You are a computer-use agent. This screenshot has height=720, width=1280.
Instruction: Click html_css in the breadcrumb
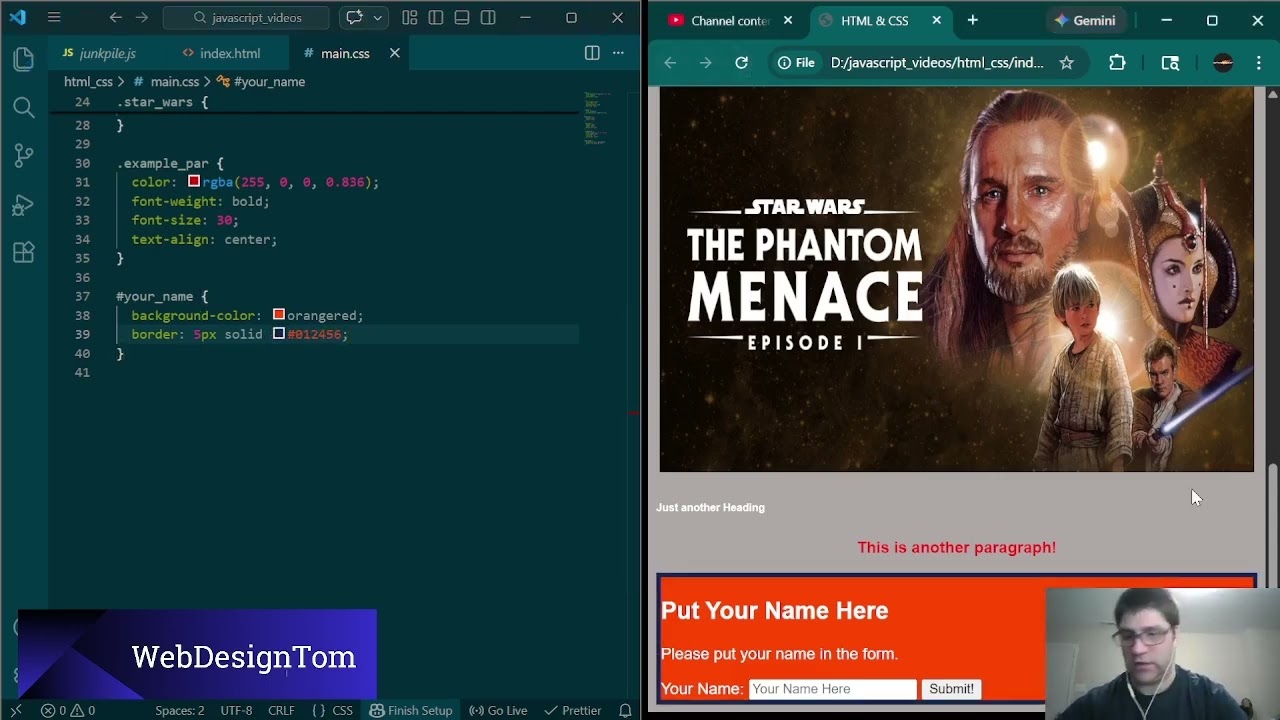click(x=88, y=82)
